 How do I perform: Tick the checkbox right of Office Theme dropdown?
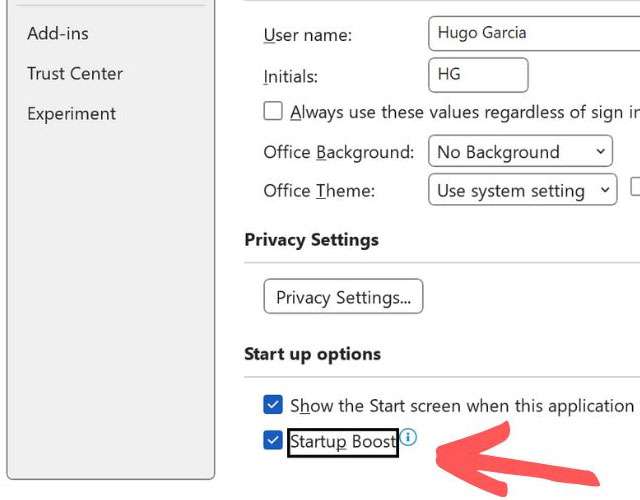pyautogui.click(x=636, y=187)
